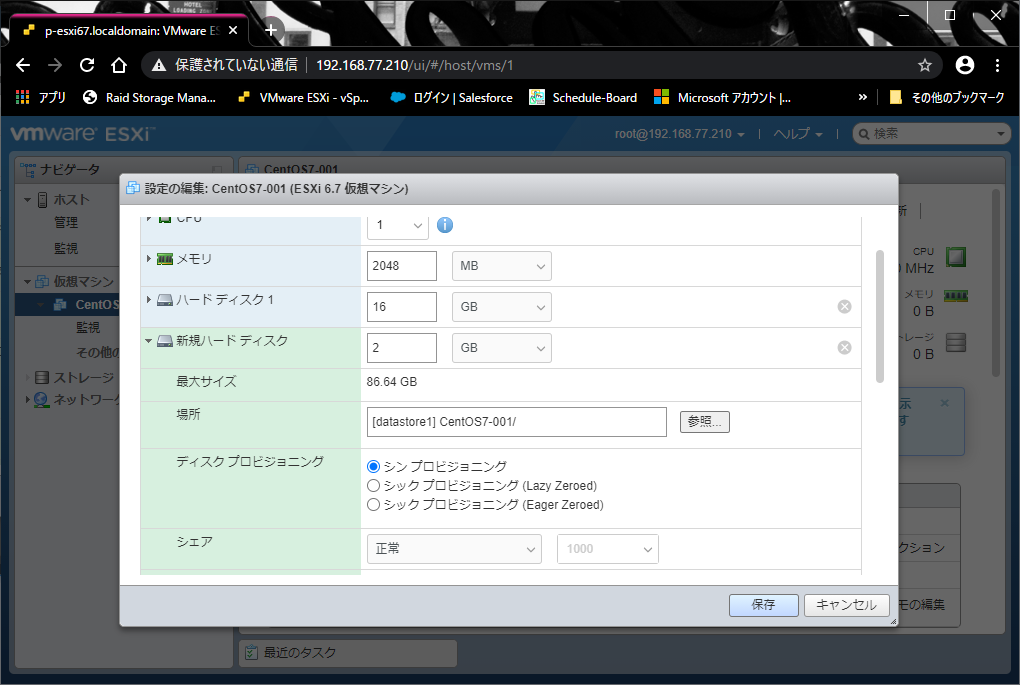
Task: Open the Help (ヘルプ) menu
Action: 798,134
